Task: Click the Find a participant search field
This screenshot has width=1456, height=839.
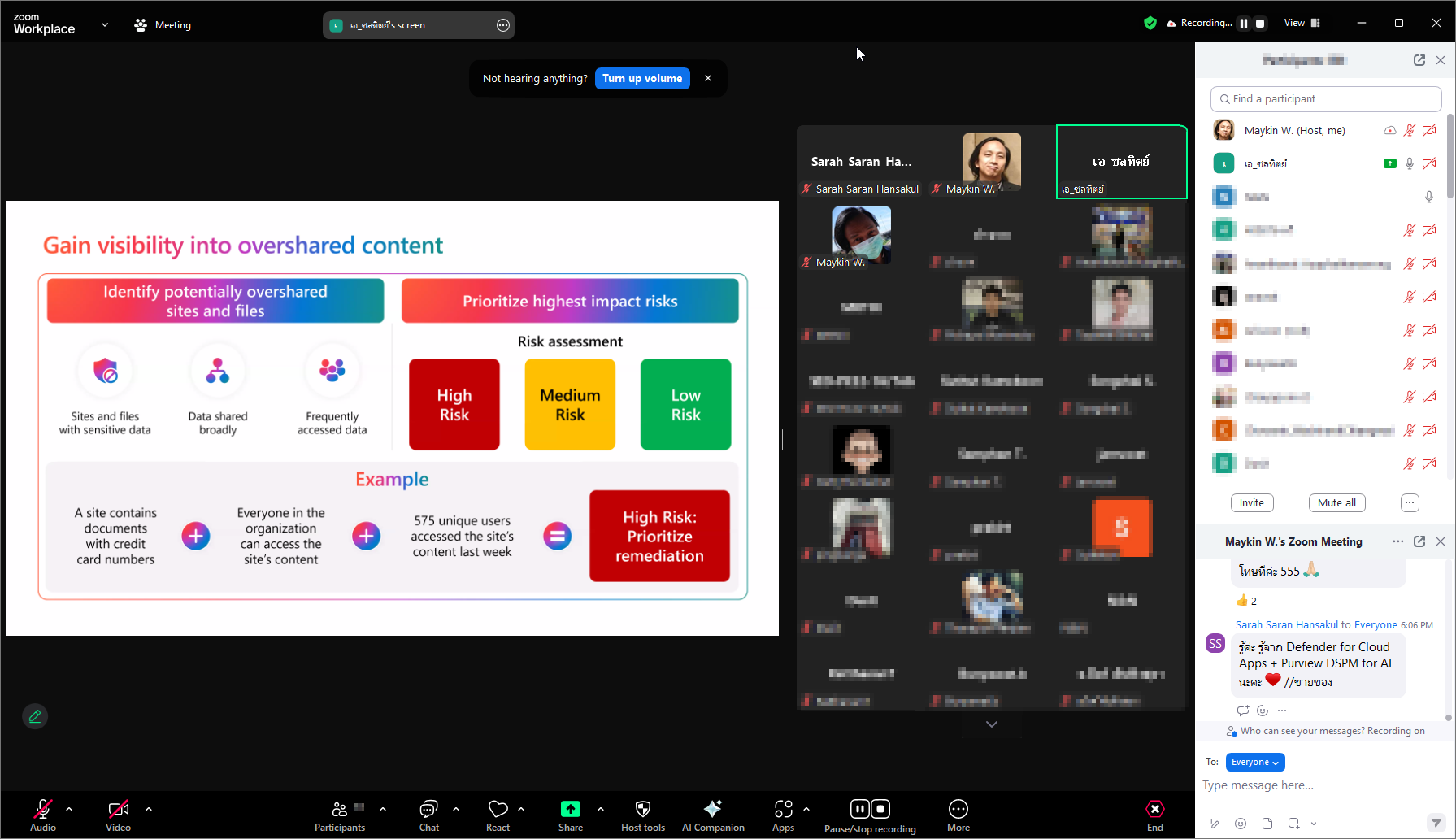Action: tap(1326, 99)
